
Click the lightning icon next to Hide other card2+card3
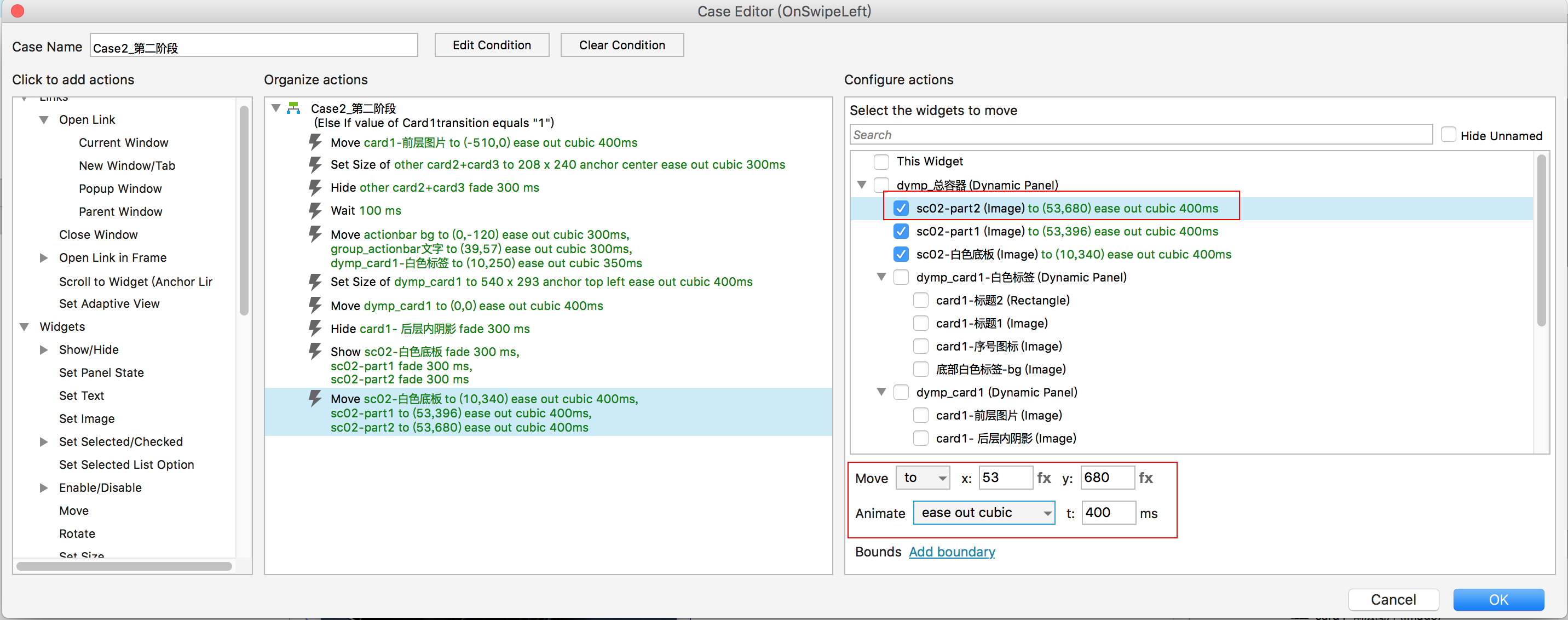tap(315, 187)
